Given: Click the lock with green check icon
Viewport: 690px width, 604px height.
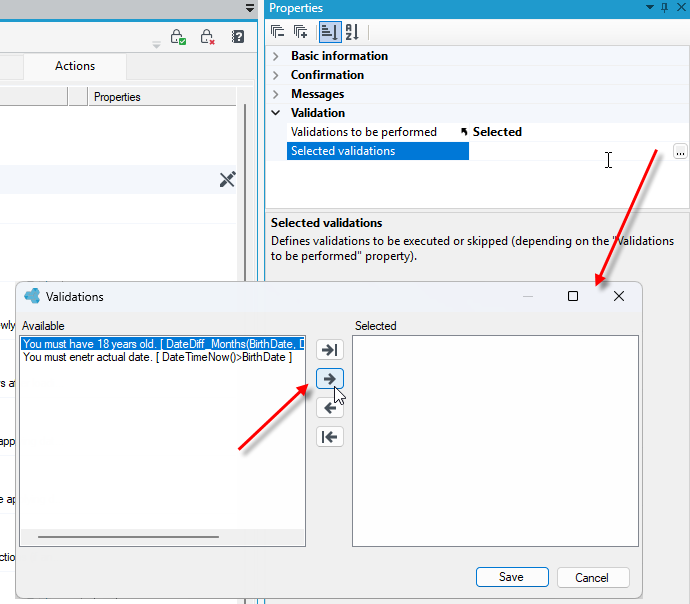Looking at the screenshot, I should (178, 37).
